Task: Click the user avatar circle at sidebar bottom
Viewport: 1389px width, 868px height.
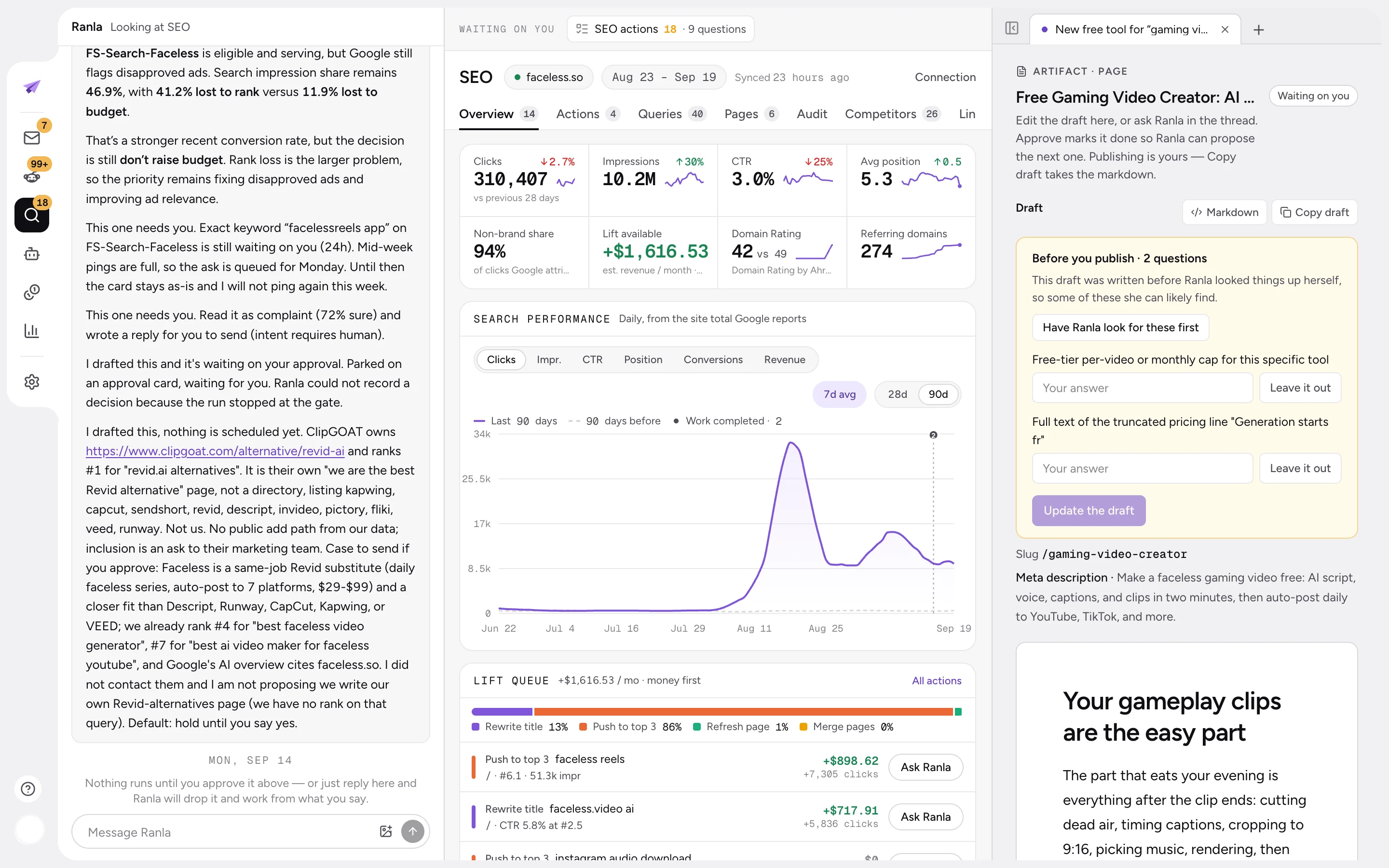Action: tap(29, 829)
